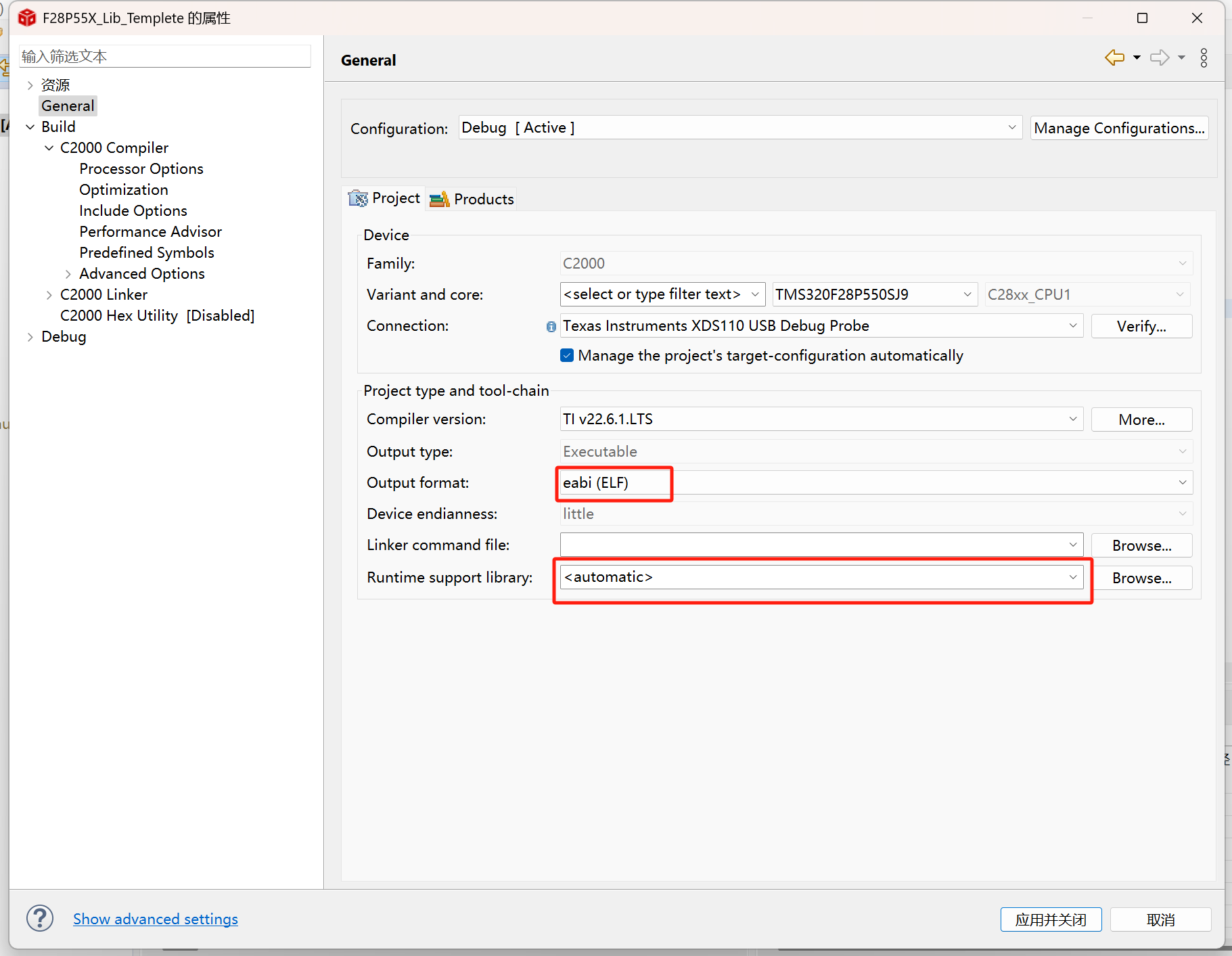Open Include Options page
This screenshot has height=956, width=1232.
(133, 210)
